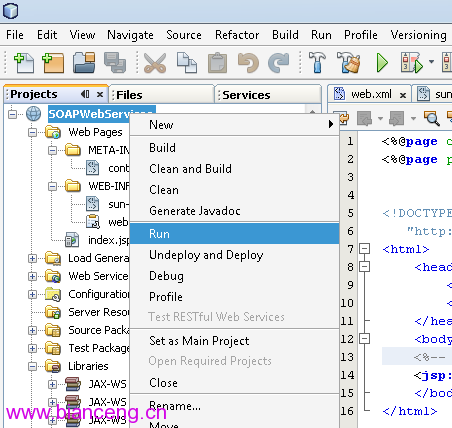Expand the Test Packages node
Image resolution: width=452 pixels, height=428 pixels.
[32, 348]
